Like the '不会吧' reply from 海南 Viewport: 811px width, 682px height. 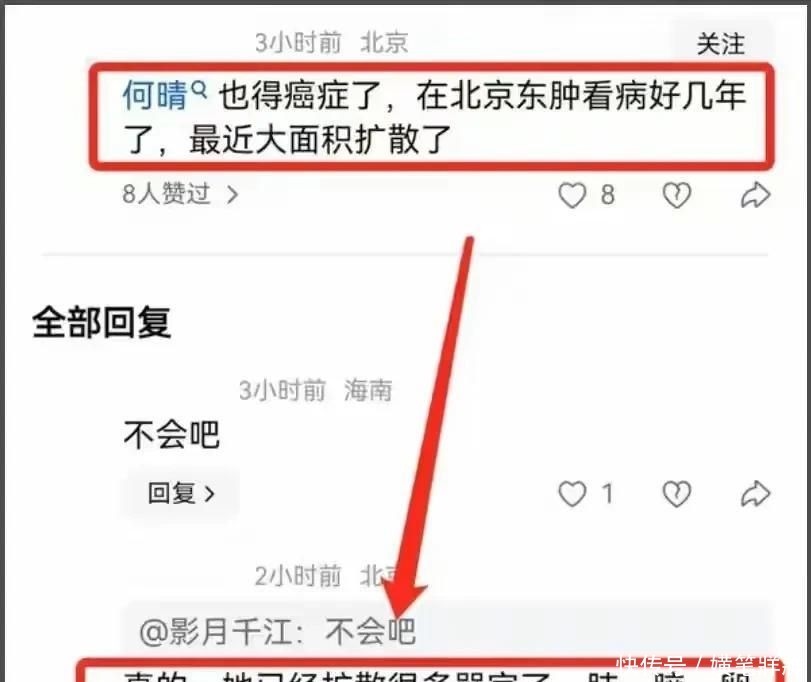coord(572,493)
